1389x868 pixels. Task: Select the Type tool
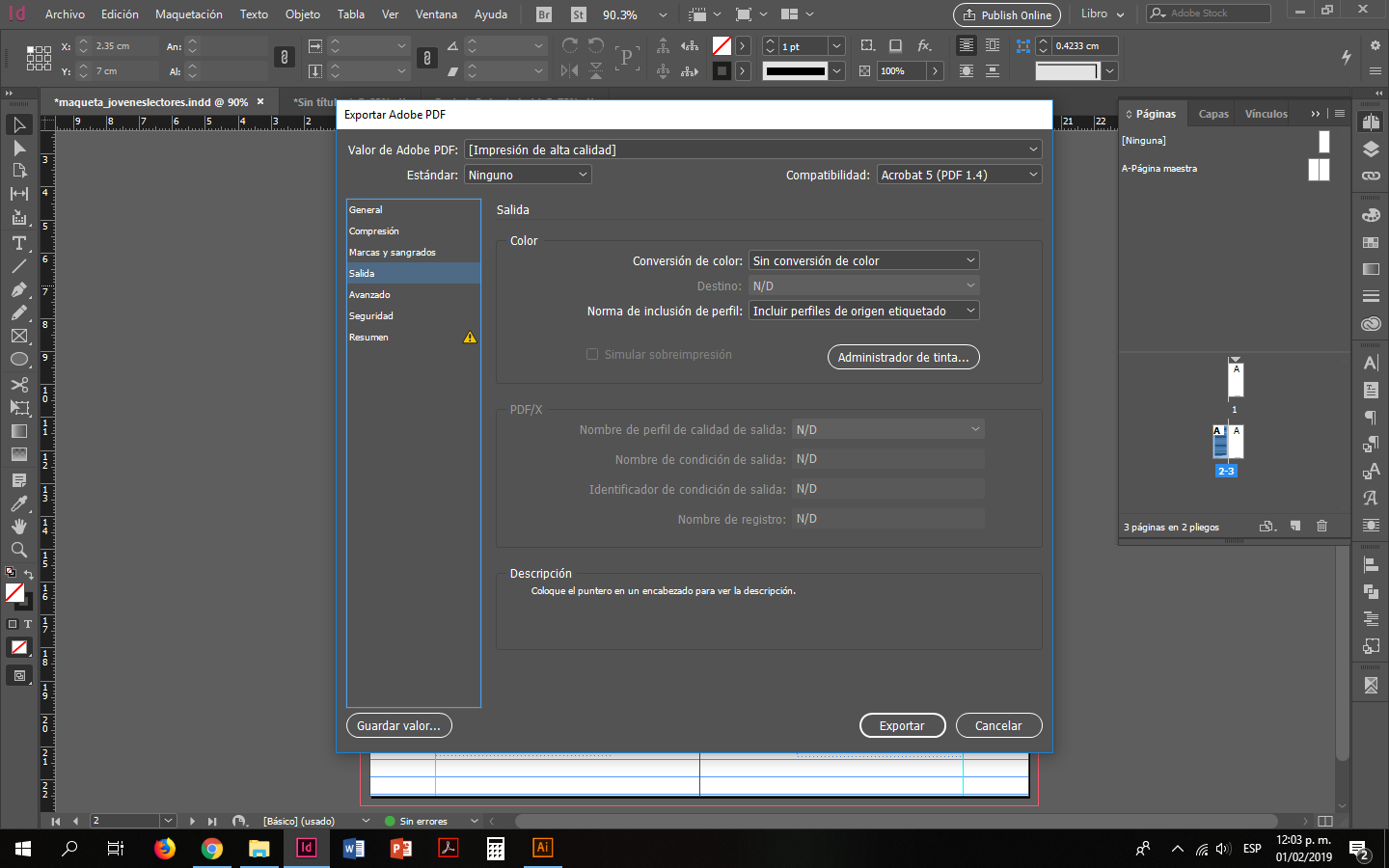coord(18,243)
